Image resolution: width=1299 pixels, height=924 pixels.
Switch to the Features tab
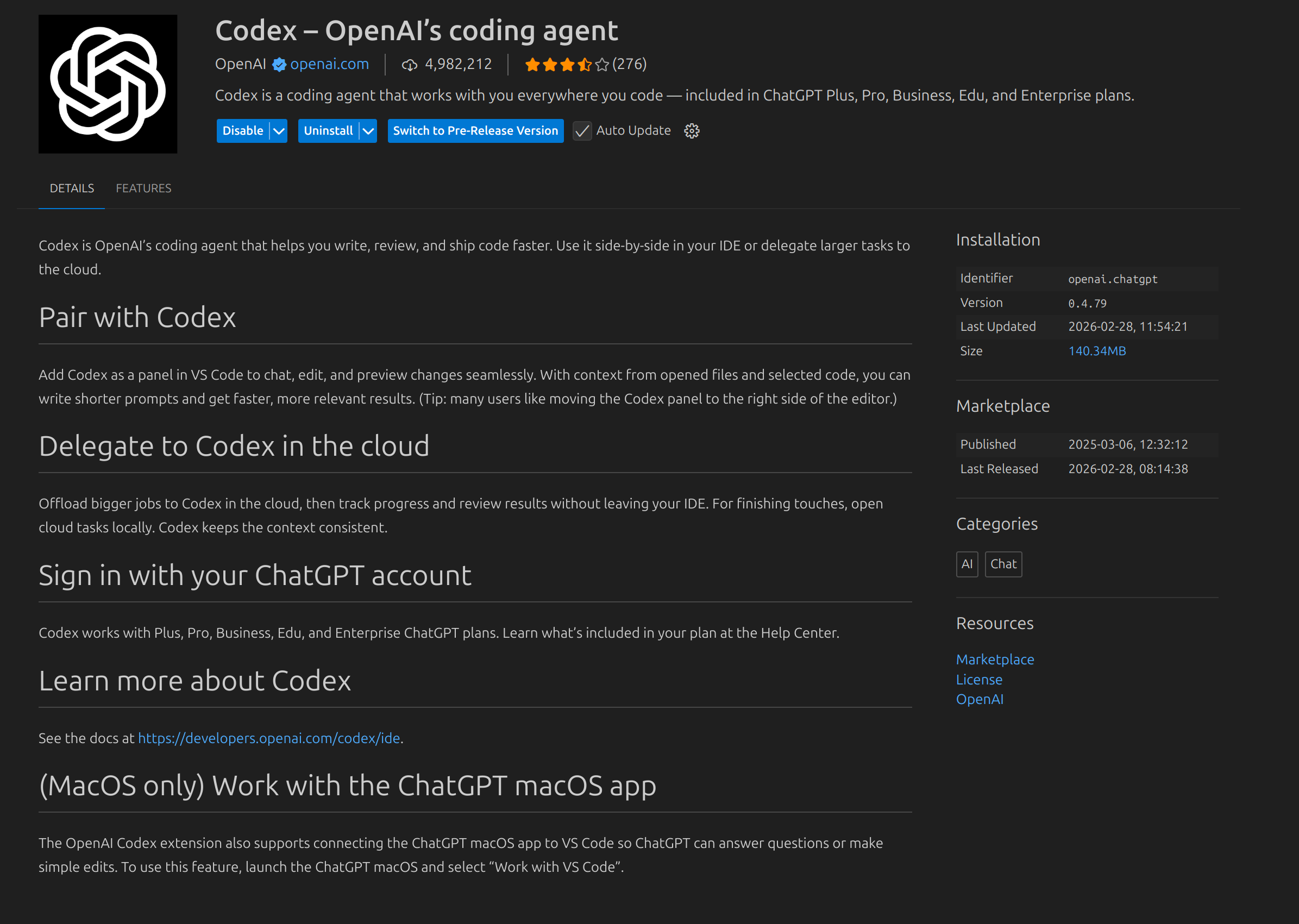tap(143, 188)
